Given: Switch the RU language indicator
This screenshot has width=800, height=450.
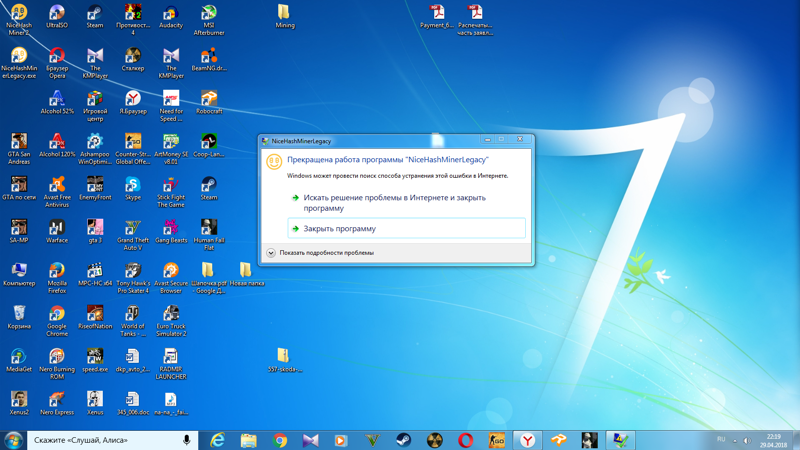Looking at the screenshot, I should coord(721,439).
